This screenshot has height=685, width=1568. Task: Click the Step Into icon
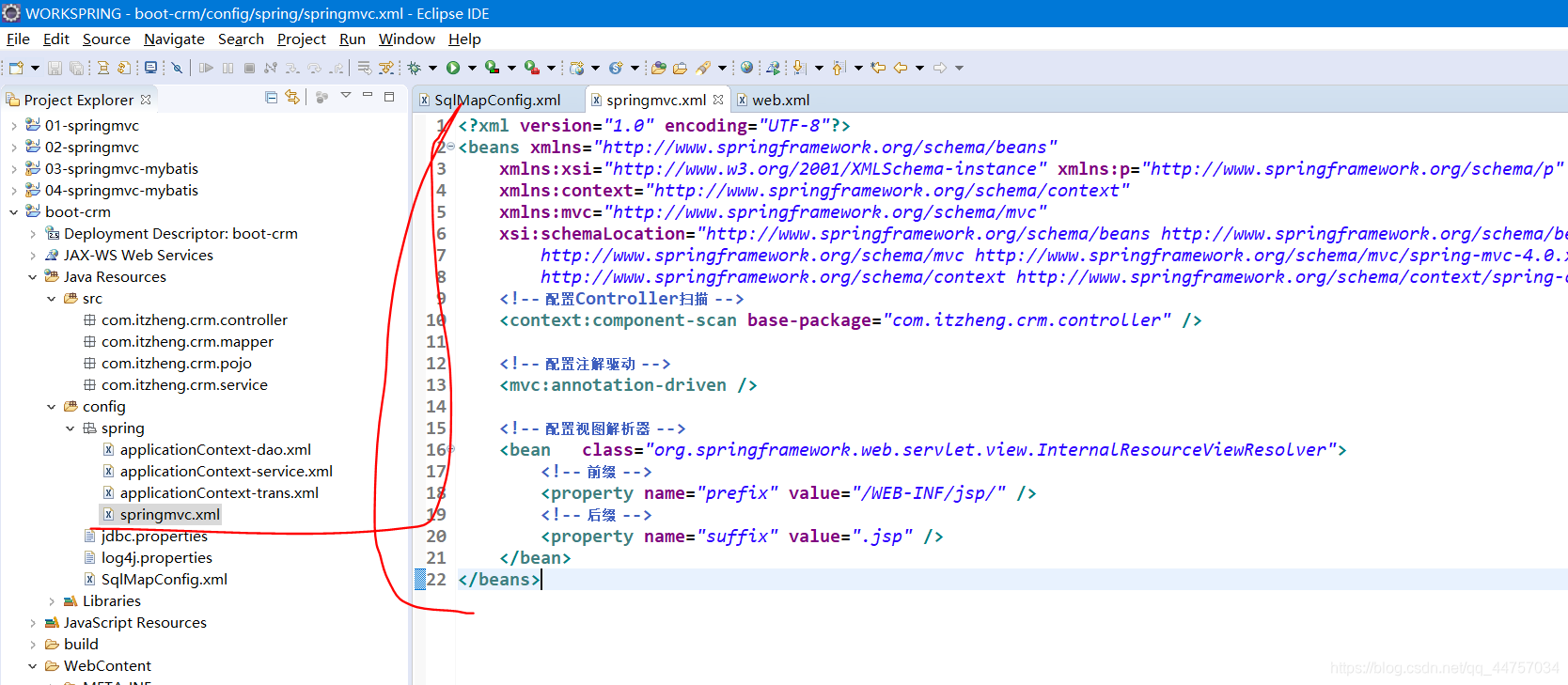pyautogui.click(x=292, y=68)
